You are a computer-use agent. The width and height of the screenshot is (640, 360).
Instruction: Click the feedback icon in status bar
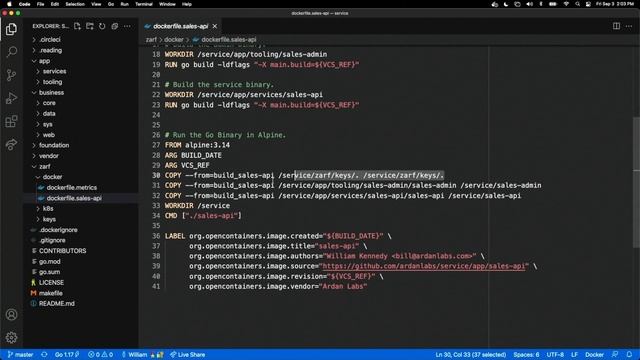[x=615, y=355]
